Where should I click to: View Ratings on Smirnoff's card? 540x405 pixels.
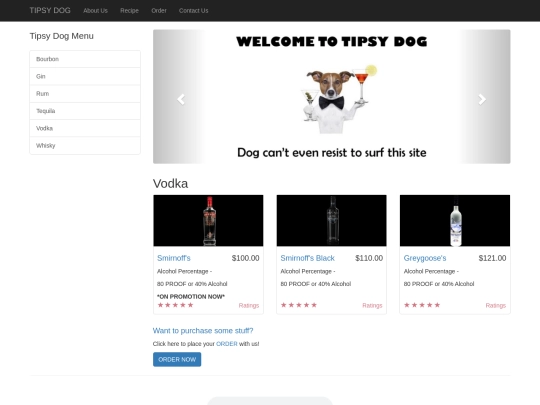(249, 305)
